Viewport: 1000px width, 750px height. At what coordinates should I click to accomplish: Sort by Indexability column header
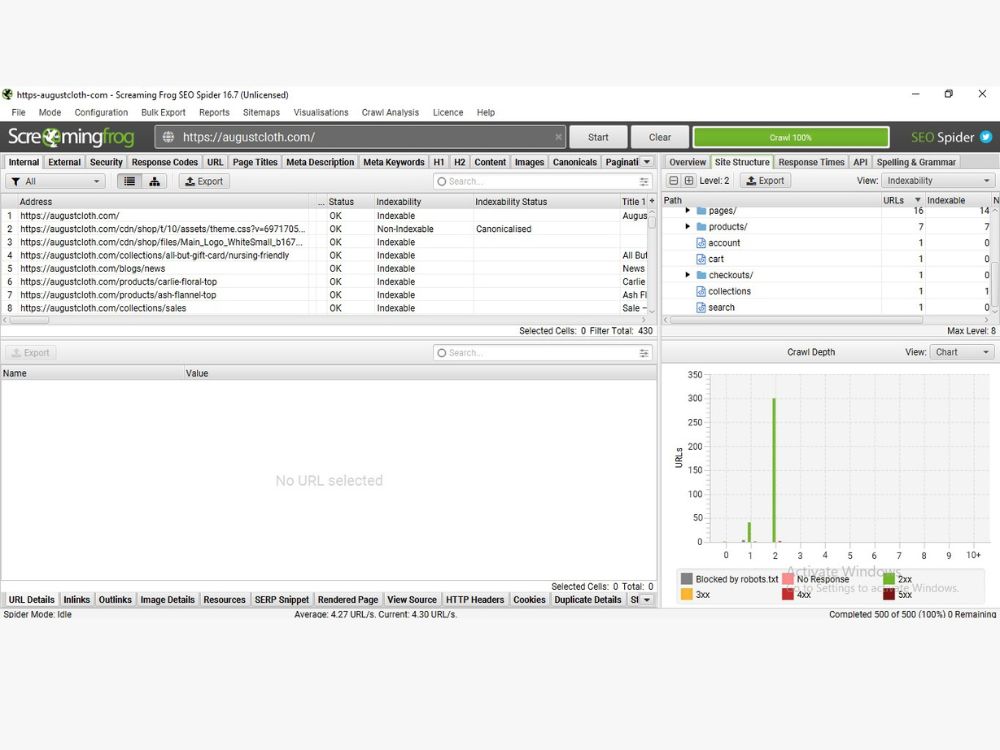[423, 202]
